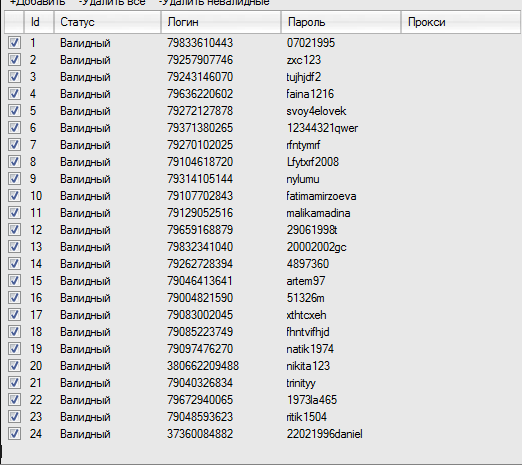Click the -Удалить все button
The width and height of the screenshot is (522, 468).
[x=112, y=3]
